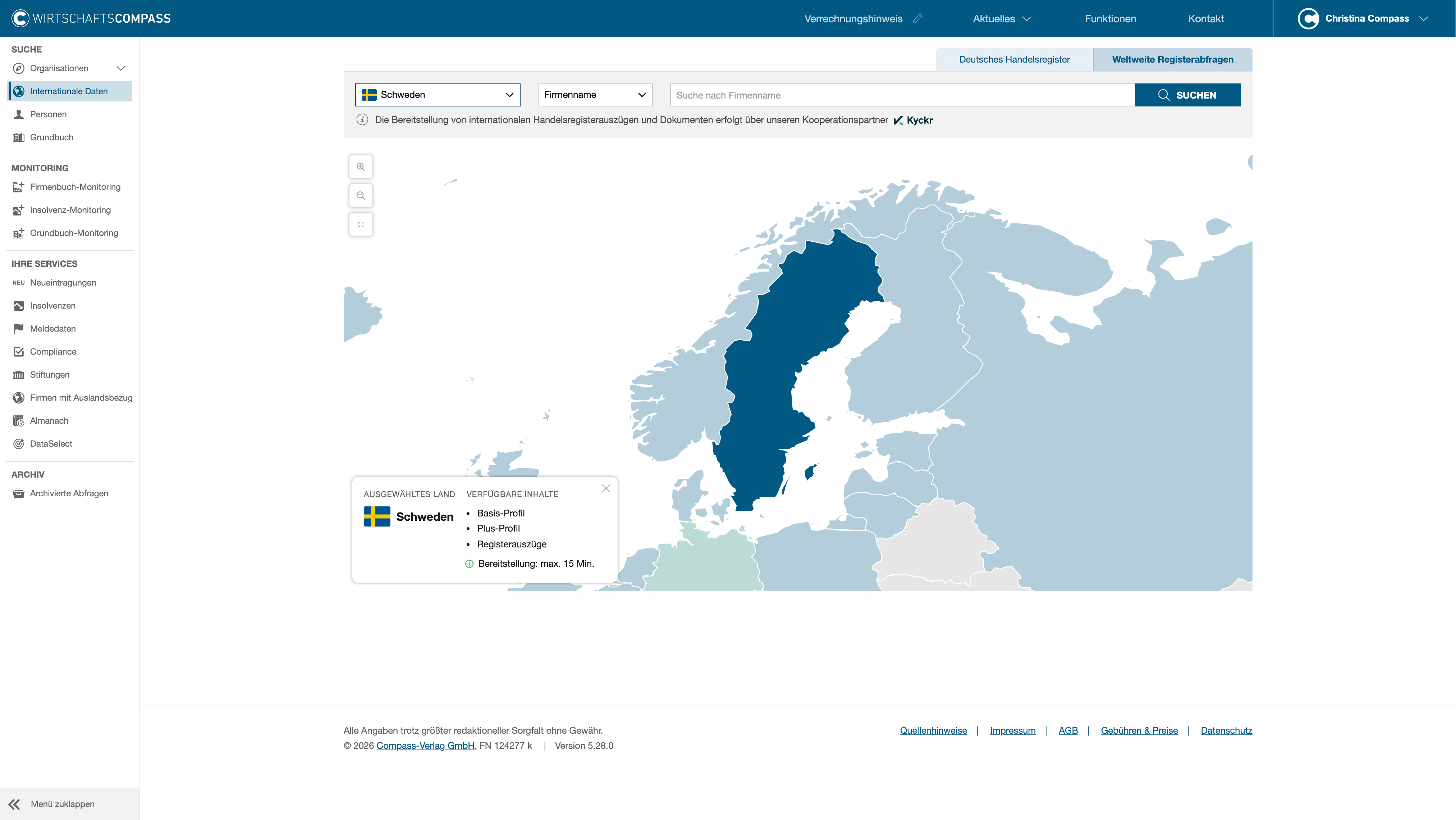Close the Schweden country info popup
The width and height of the screenshot is (1456, 820).
click(x=606, y=489)
